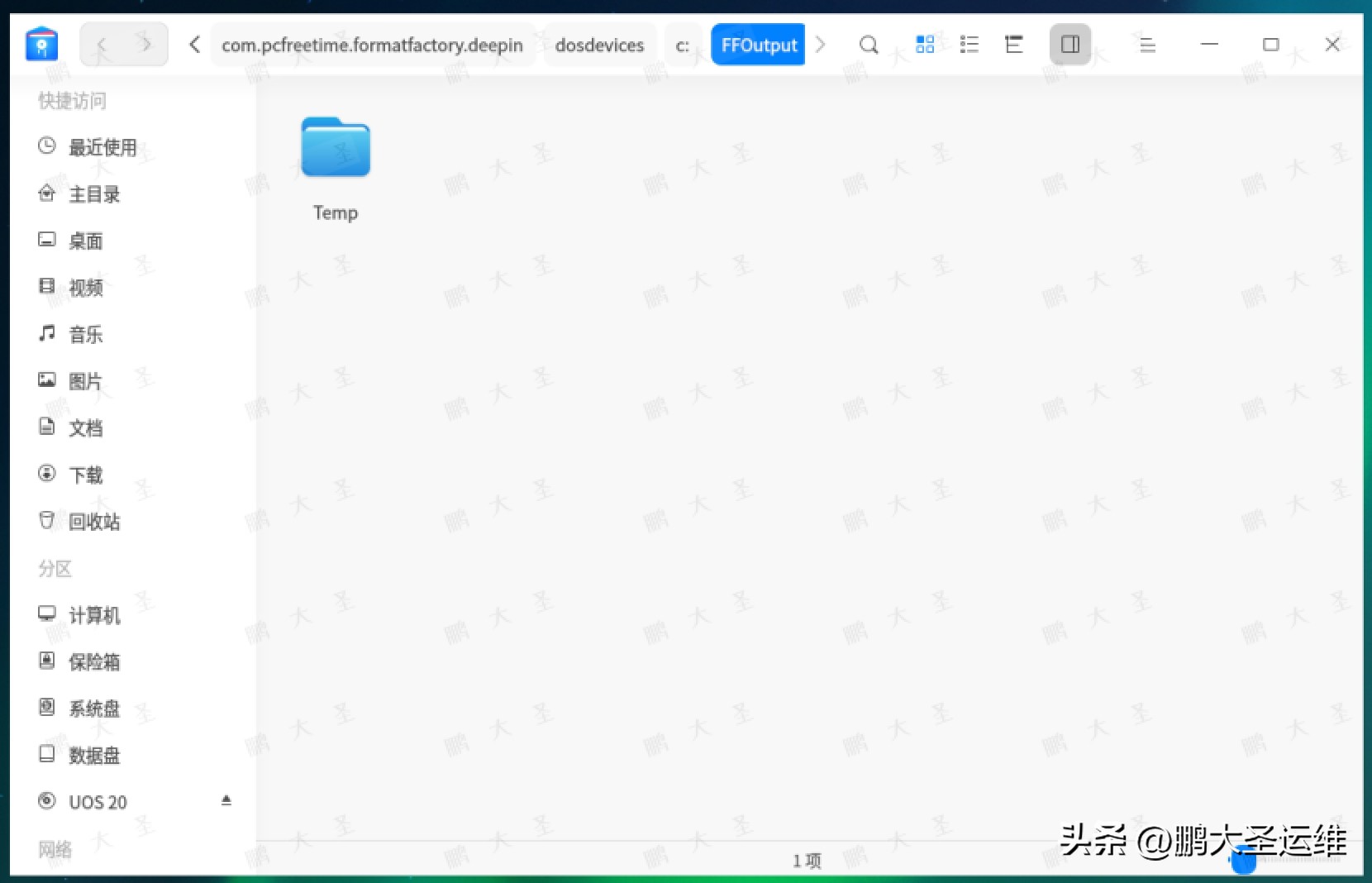Screen dimensions: 1372x883
Task: Click the back navigation arrow
Action: pos(102,45)
